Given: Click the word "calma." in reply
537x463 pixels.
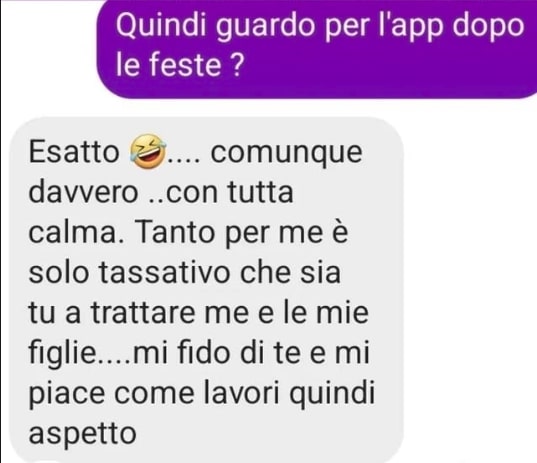Looking at the screenshot, I should [x=76, y=232].
